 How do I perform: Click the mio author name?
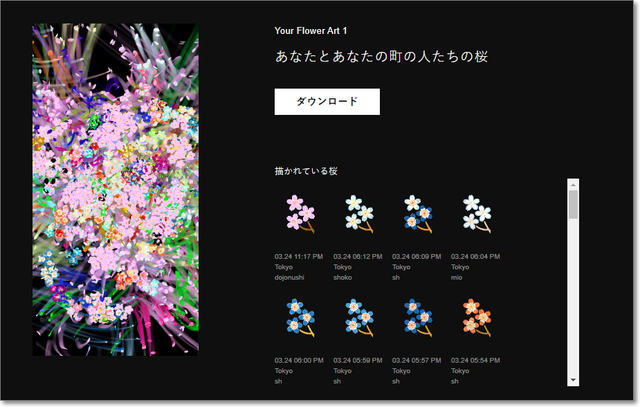click(x=456, y=278)
